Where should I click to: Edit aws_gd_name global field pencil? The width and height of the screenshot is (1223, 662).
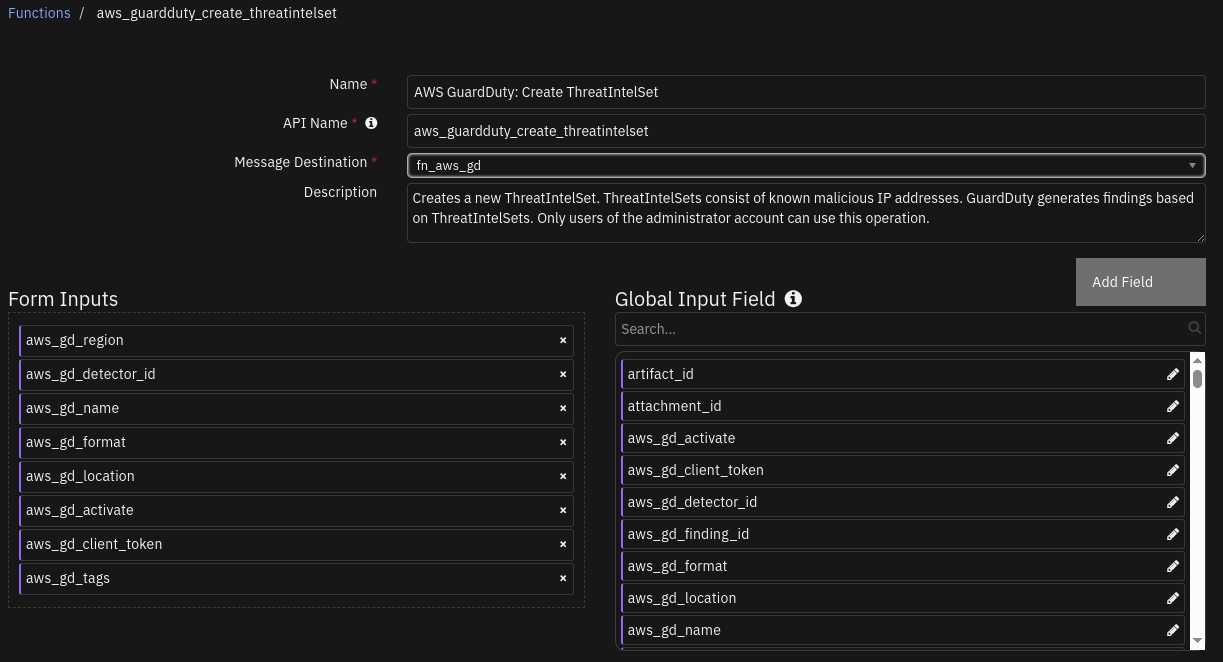pyautogui.click(x=1173, y=630)
